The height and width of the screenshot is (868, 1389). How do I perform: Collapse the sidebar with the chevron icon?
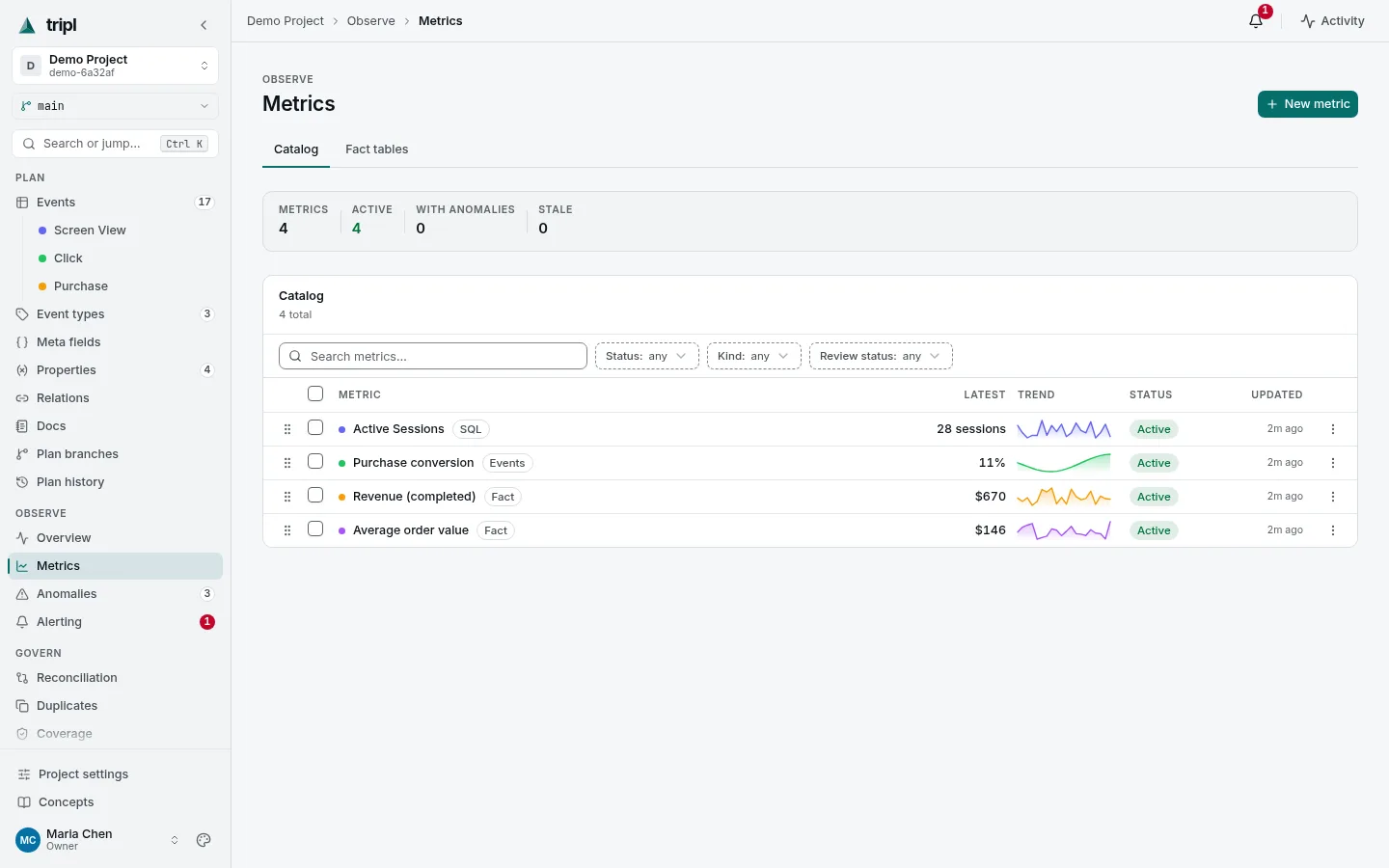[x=204, y=25]
